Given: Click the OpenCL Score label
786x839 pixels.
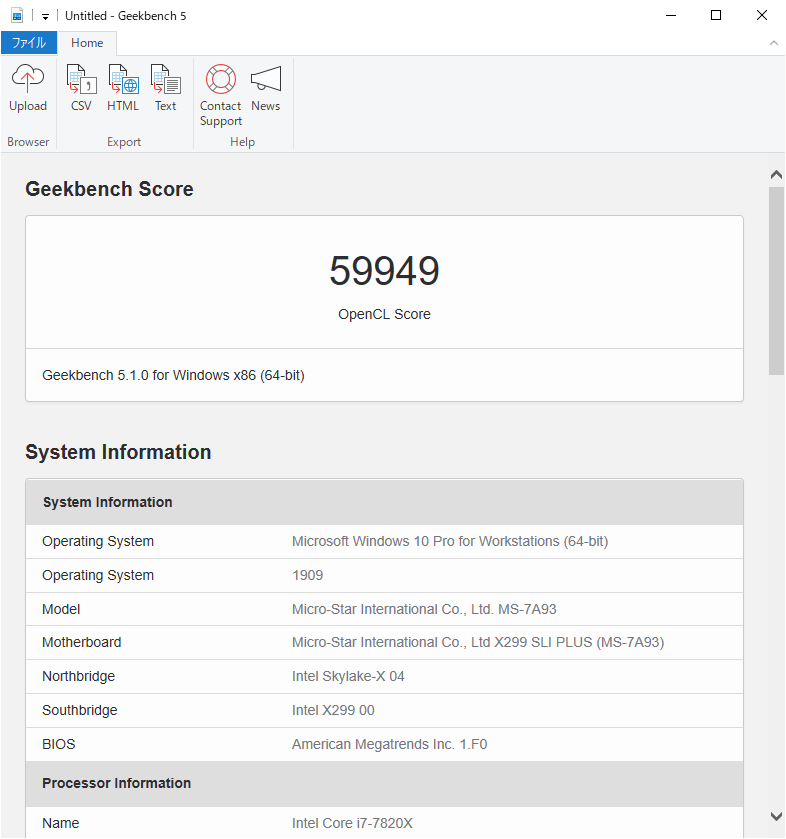Looking at the screenshot, I should [384, 314].
